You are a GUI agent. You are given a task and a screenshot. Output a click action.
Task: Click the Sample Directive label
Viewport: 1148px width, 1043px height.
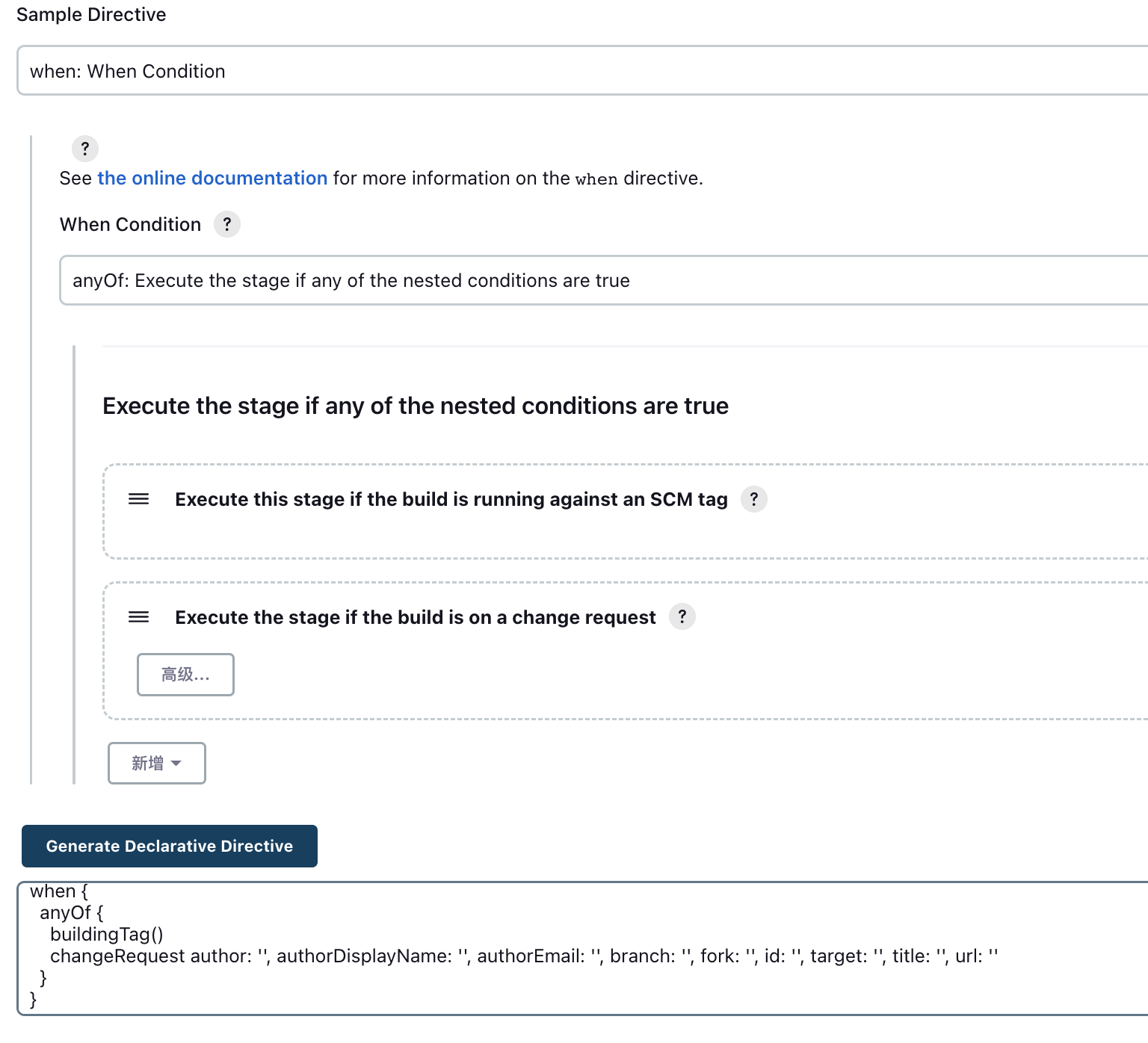click(x=91, y=15)
